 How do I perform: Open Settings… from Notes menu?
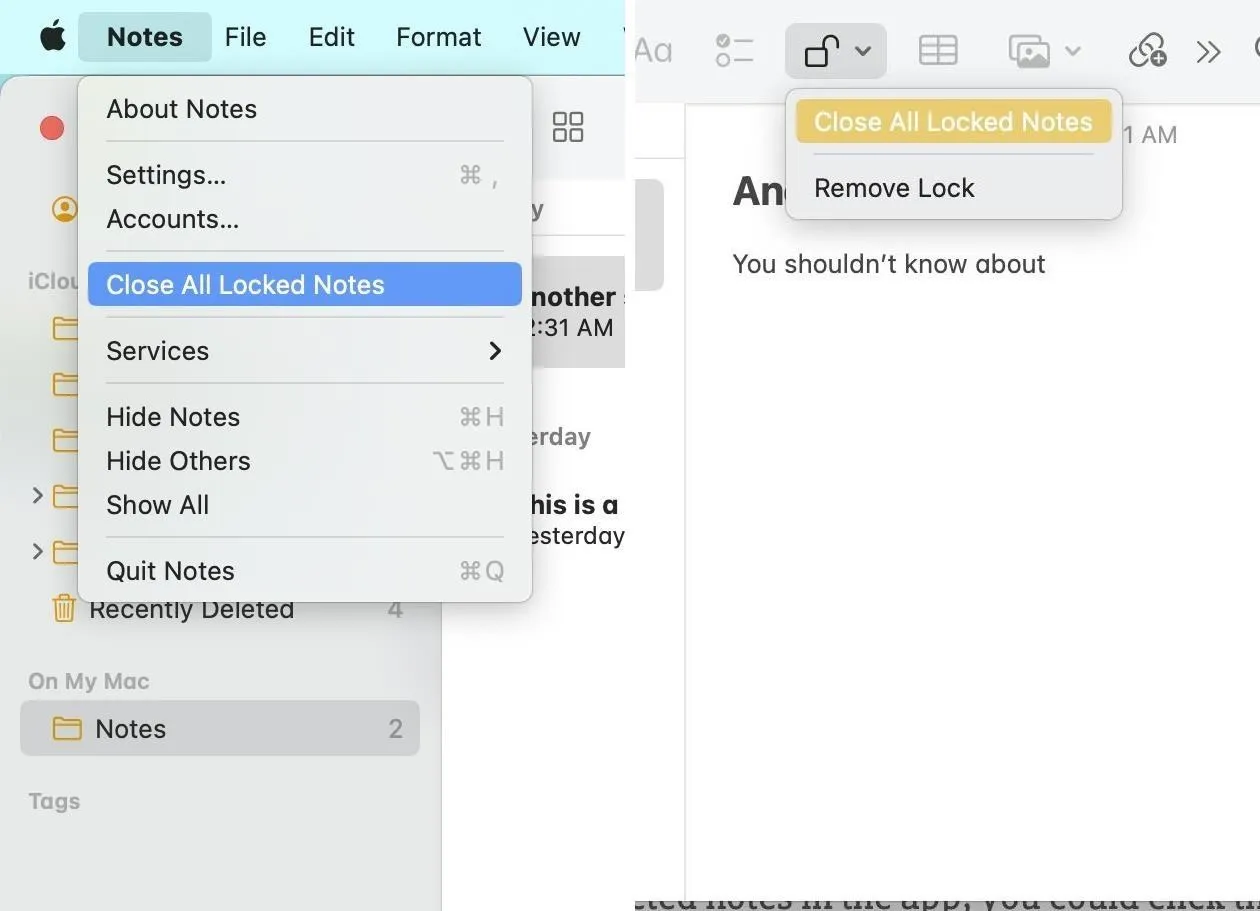pos(305,175)
